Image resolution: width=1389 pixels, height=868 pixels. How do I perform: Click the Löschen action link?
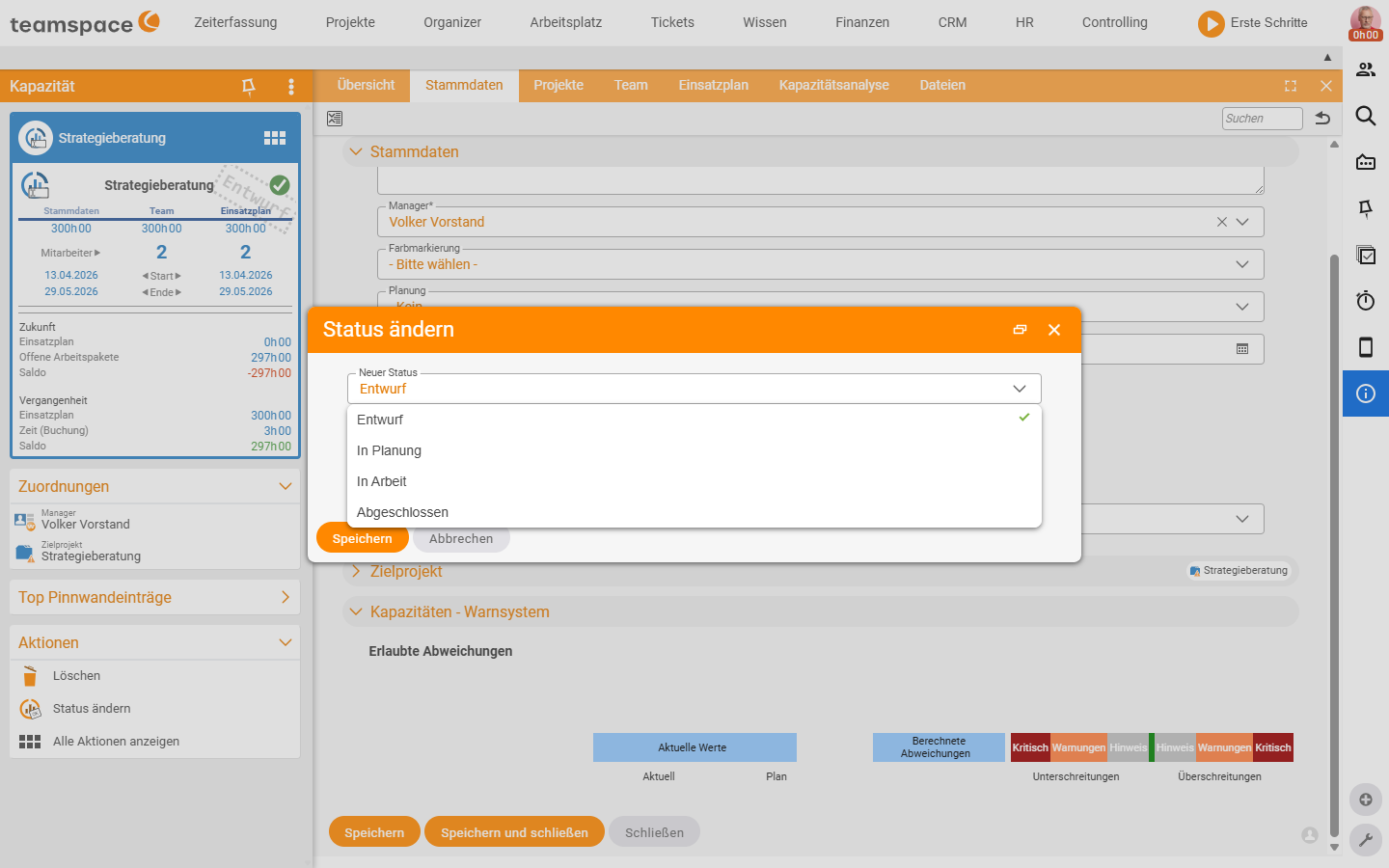pyautogui.click(x=76, y=676)
